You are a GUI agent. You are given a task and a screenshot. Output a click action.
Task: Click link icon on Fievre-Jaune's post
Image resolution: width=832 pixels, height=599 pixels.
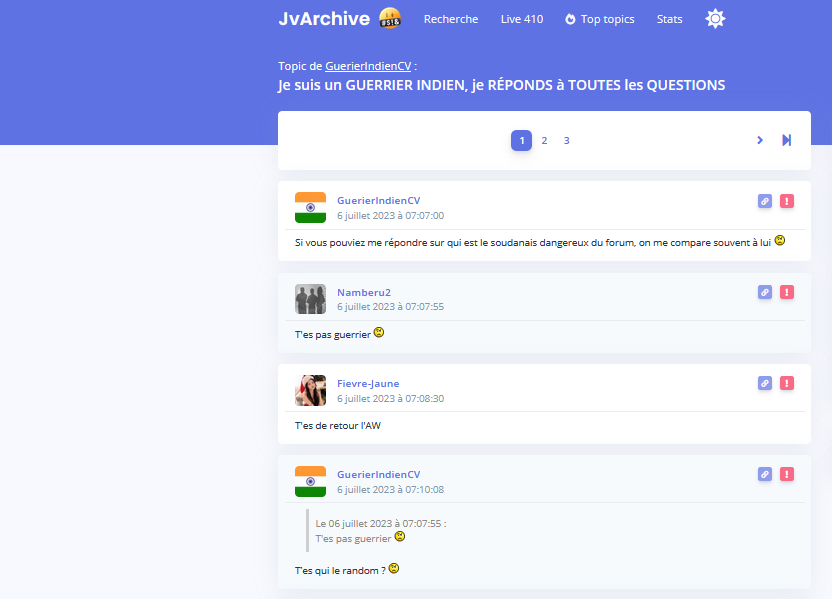click(x=765, y=383)
